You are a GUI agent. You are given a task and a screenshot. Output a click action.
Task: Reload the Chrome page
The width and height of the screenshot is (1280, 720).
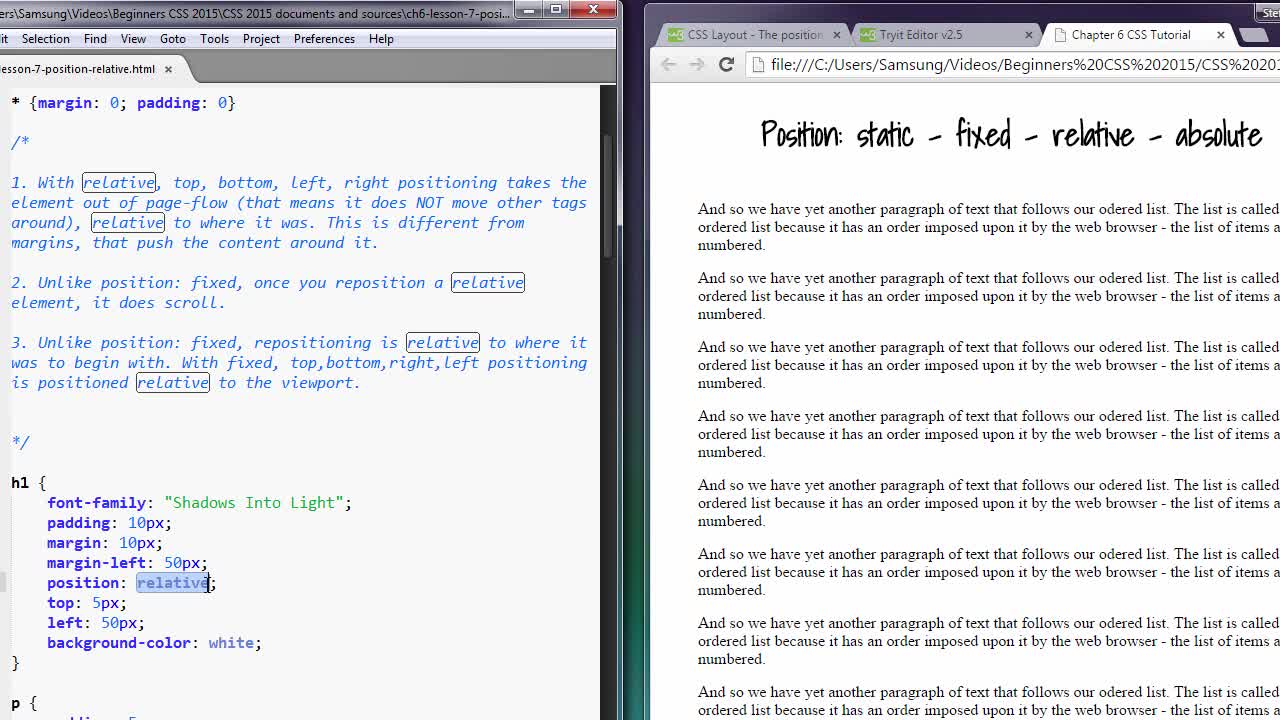click(727, 65)
